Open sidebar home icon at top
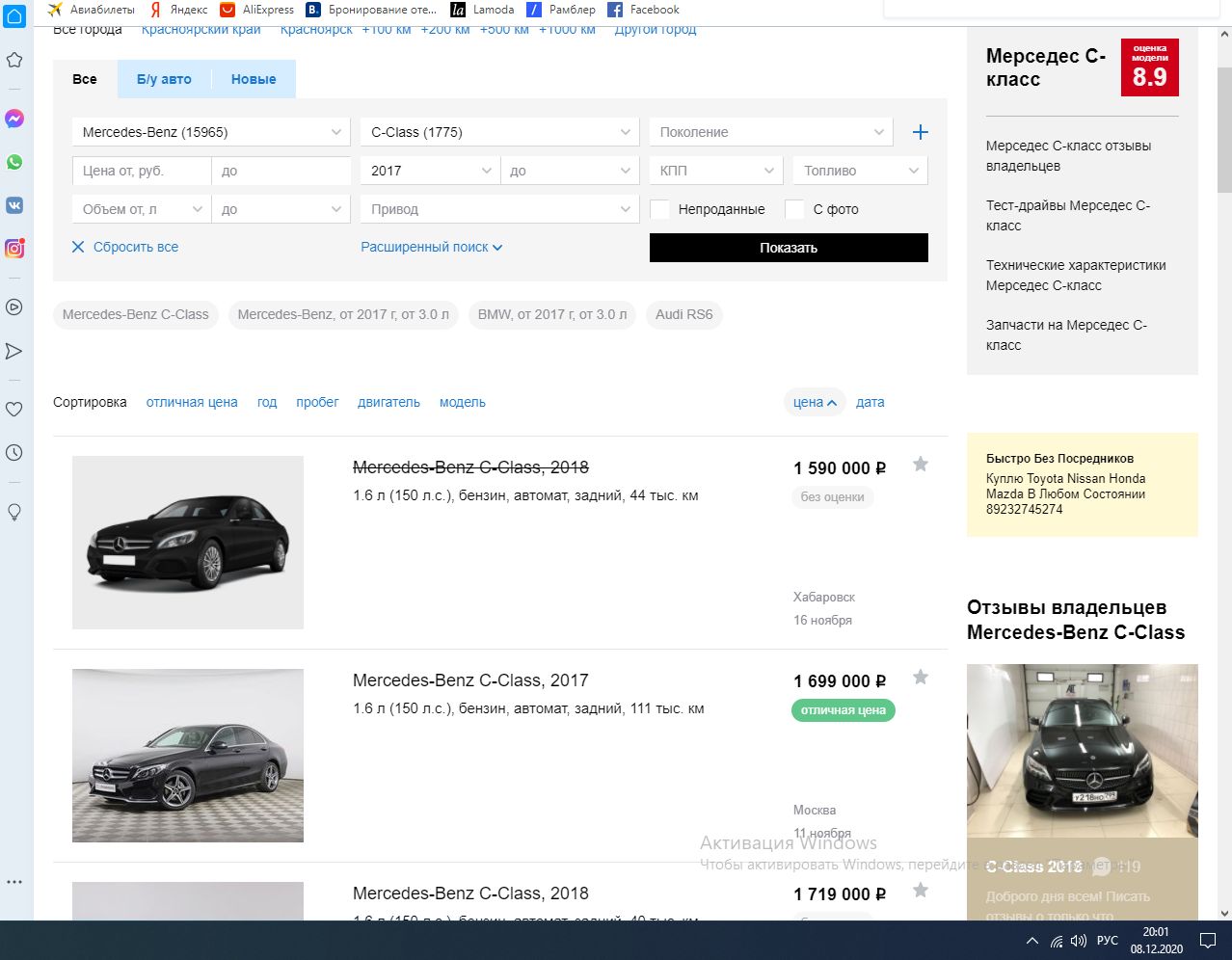1232x960 pixels. (x=14, y=16)
